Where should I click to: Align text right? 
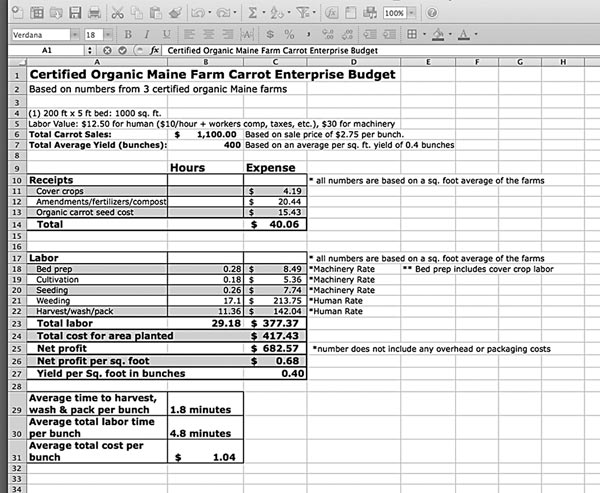pyautogui.click(x=228, y=34)
